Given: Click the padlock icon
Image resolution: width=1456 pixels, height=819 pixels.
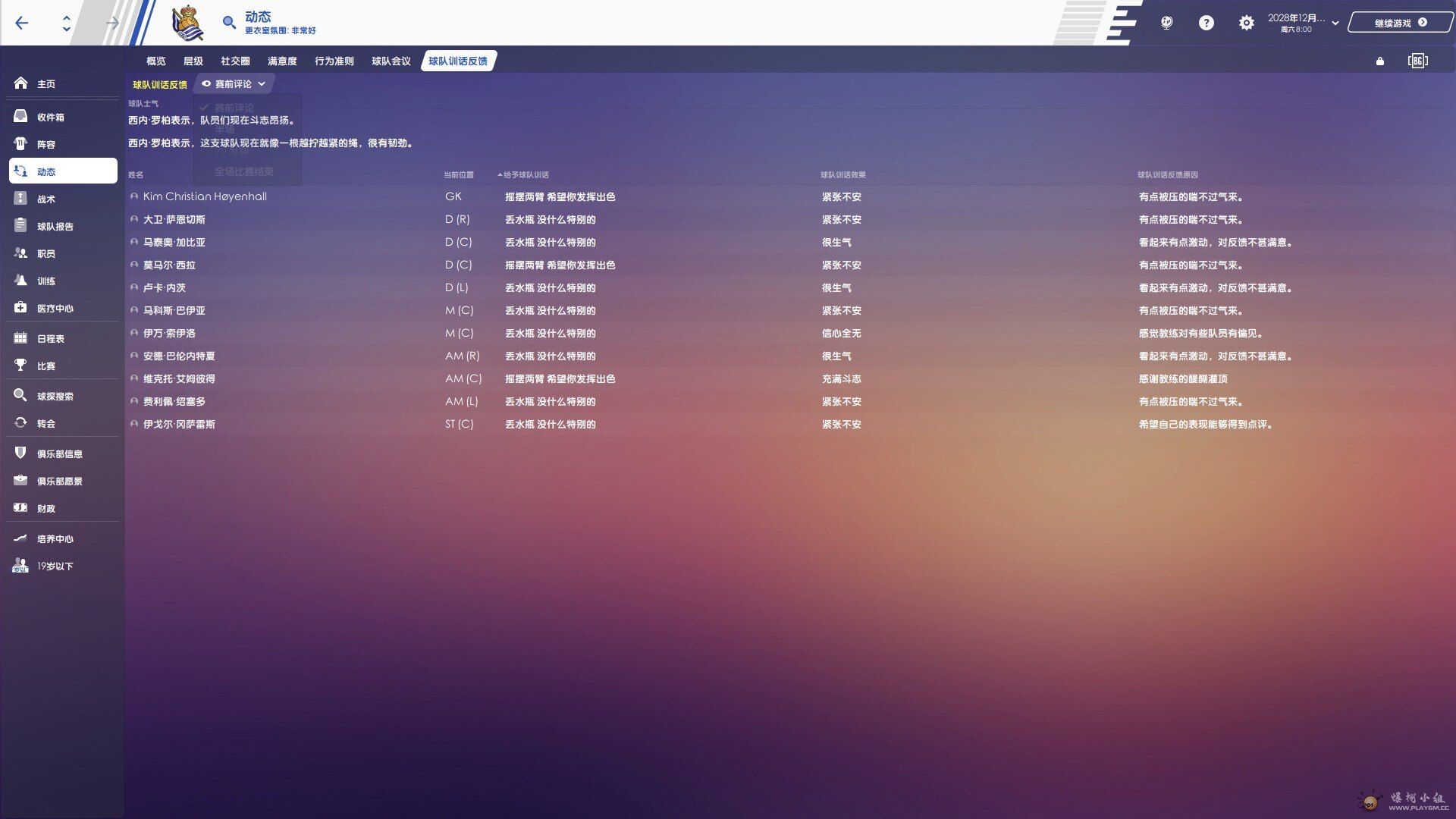Looking at the screenshot, I should (x=1380, y=61).
